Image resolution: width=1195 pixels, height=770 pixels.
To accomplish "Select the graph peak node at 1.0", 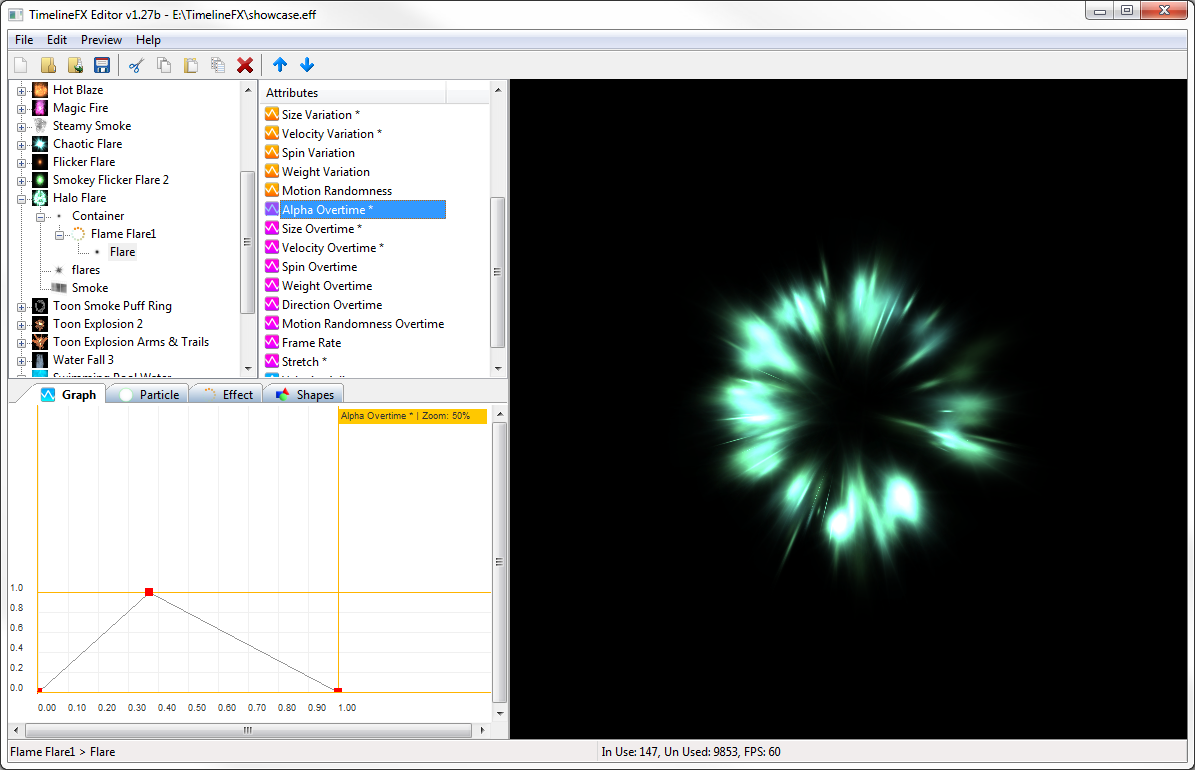I will click(149, 592).
